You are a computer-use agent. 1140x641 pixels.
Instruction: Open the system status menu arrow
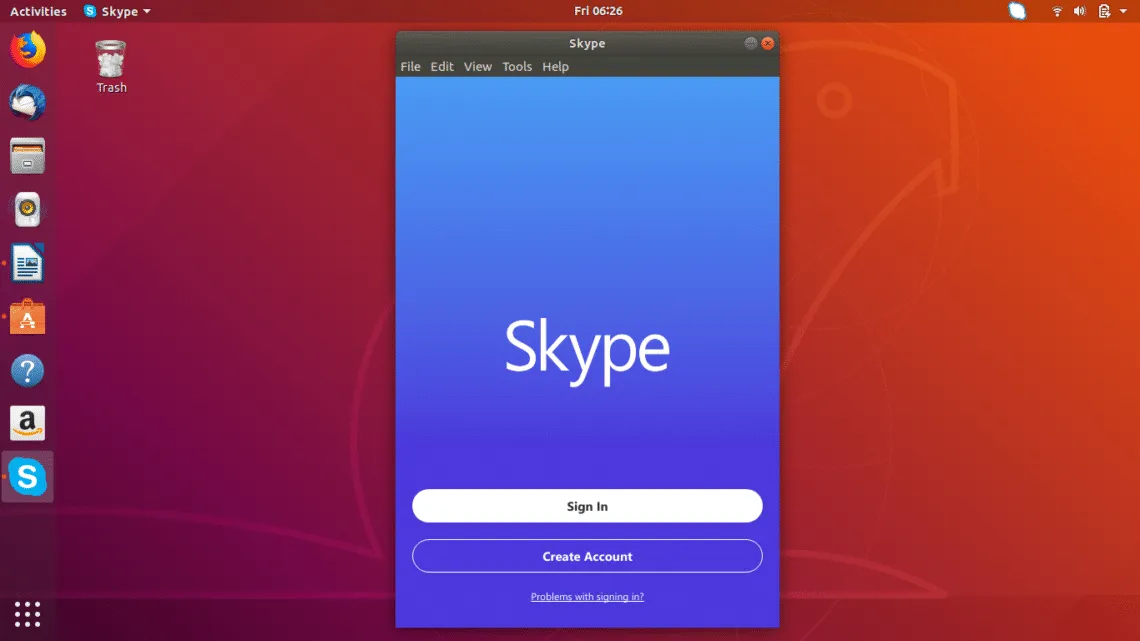(x=1124, y=12)
